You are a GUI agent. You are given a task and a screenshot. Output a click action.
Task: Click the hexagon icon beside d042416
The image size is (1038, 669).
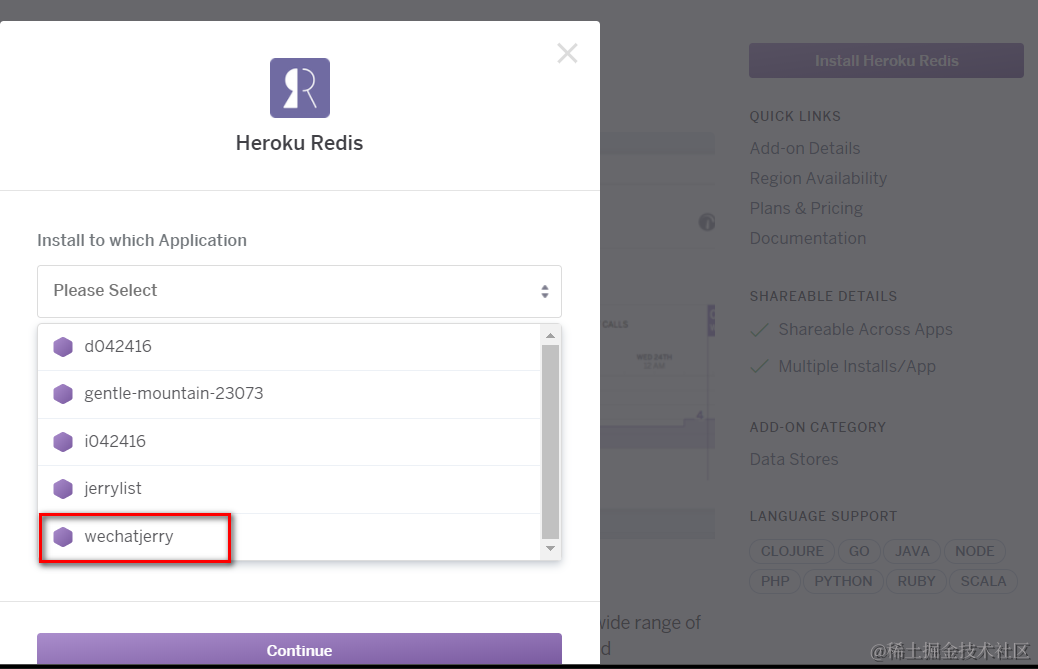click(x=63, y=347)
